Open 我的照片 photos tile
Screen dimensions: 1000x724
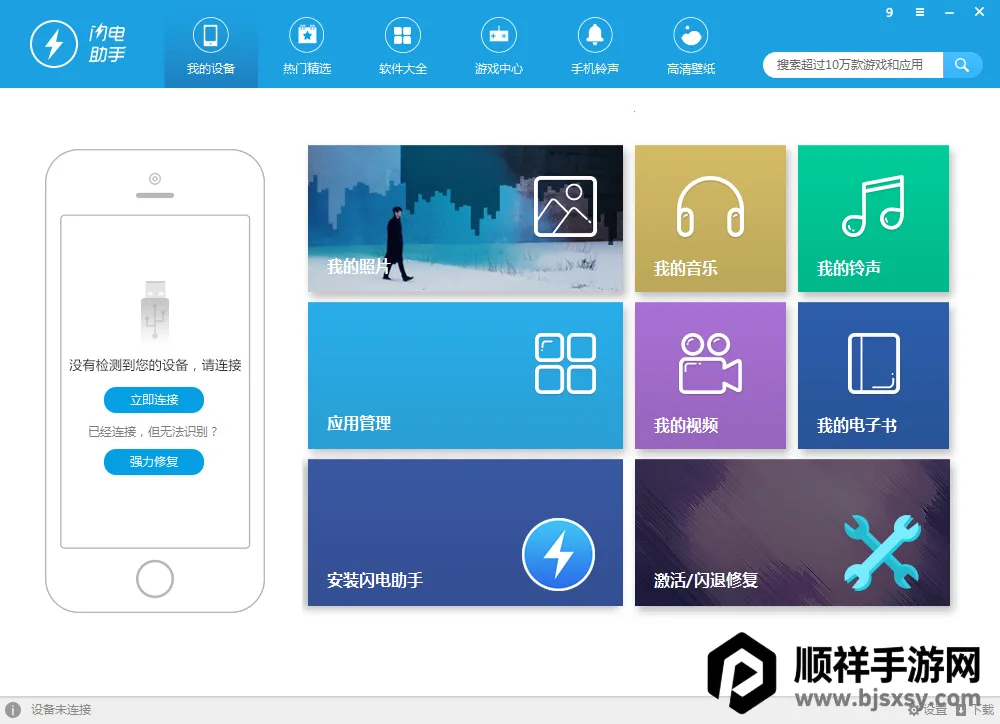click(465, 218)
